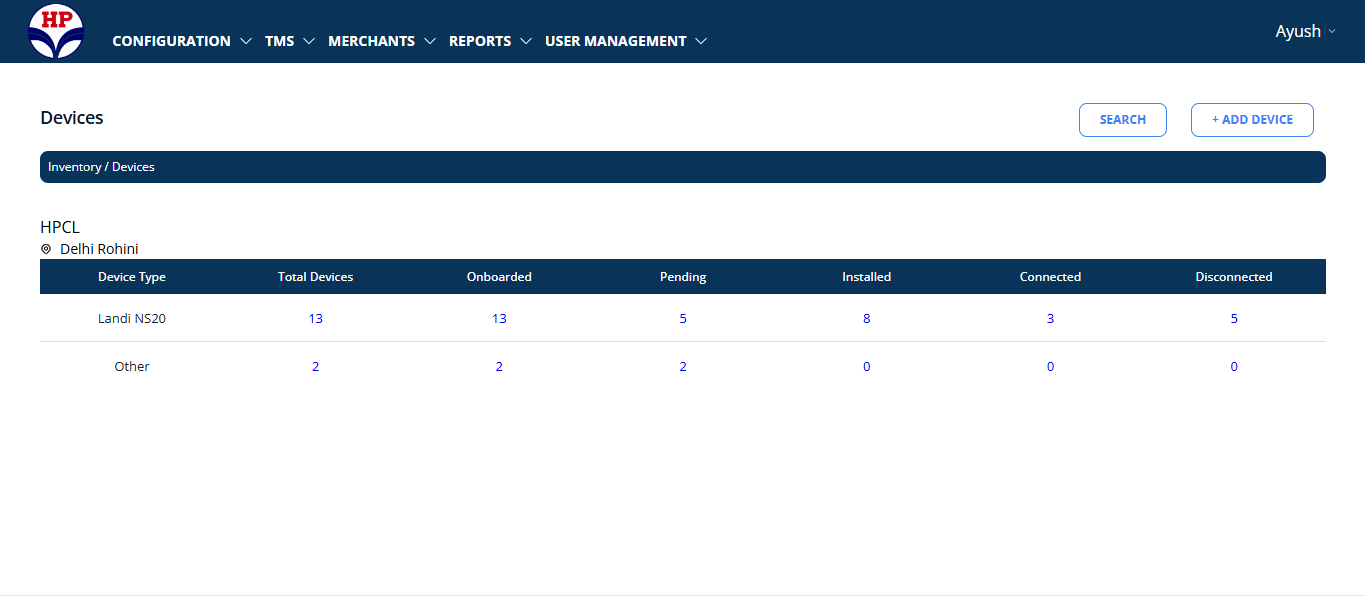Click the Inventory / Devices breadcrumb
This screenshot has width=1365, height=603.
coord(101,167)
